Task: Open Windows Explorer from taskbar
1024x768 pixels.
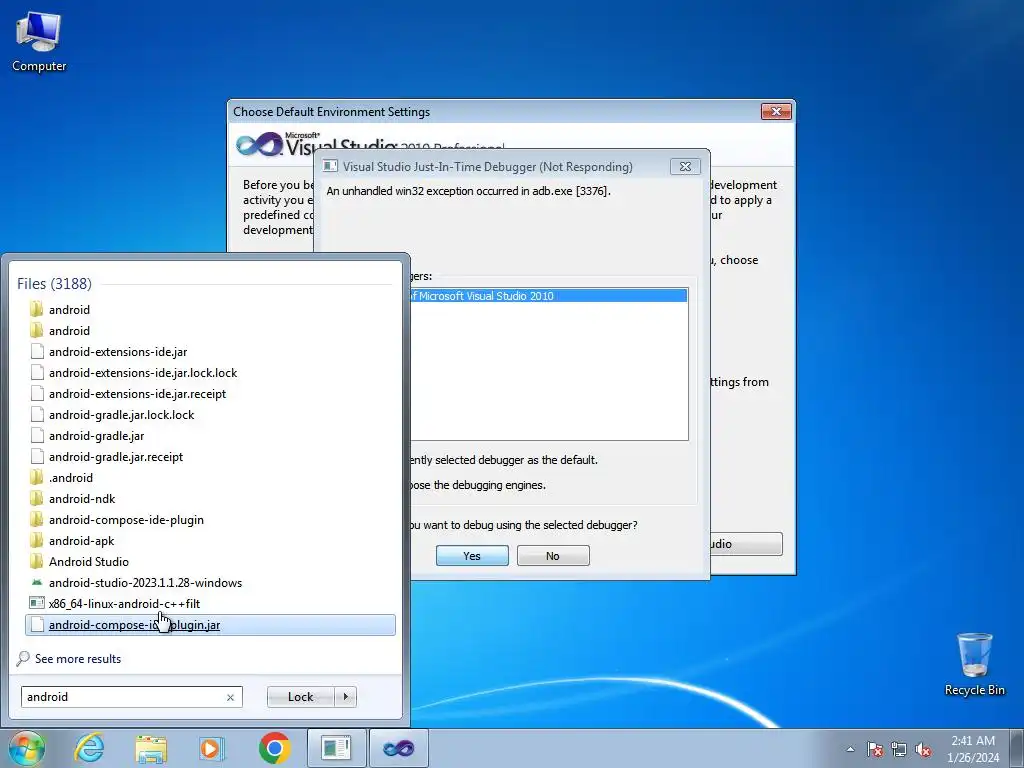Action: (151, 748)
